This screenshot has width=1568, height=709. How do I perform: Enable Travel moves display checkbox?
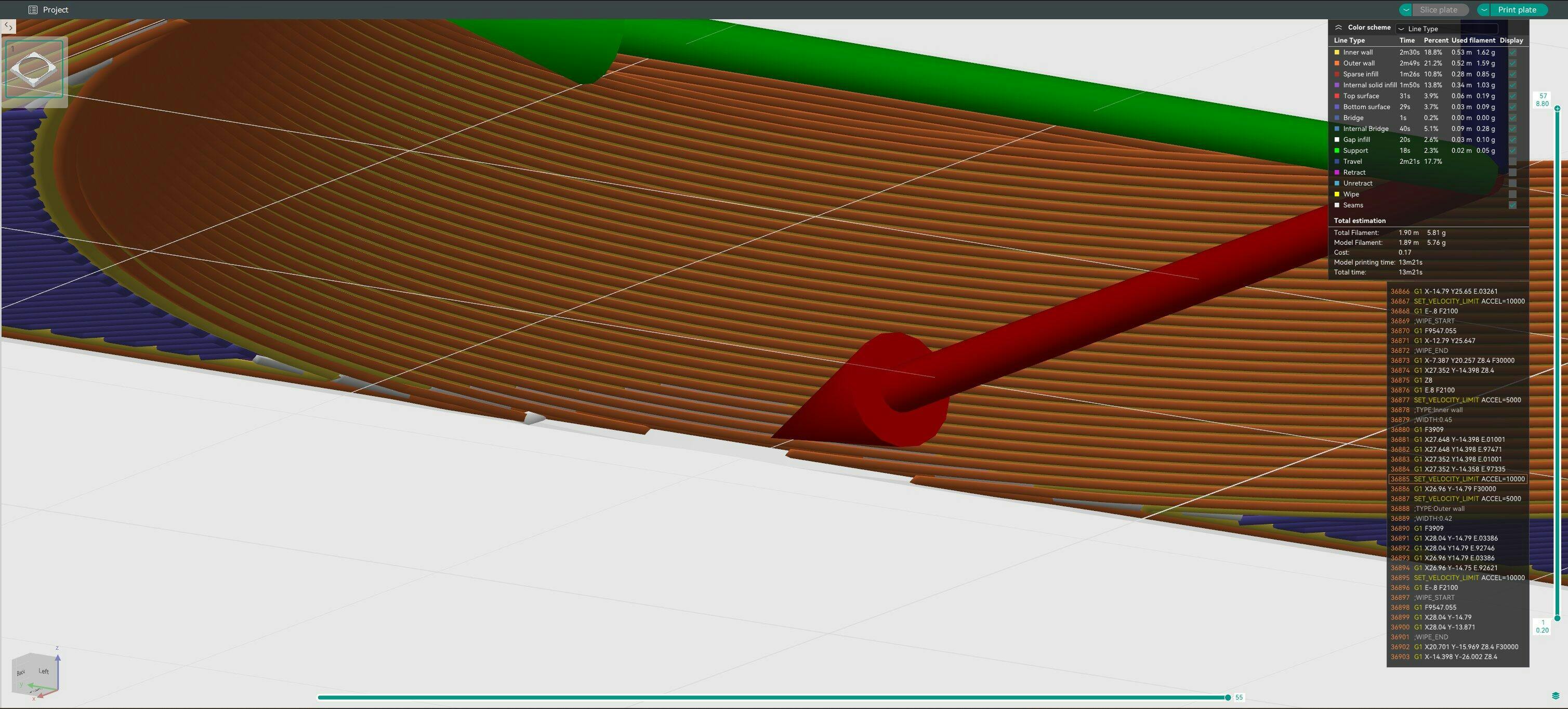(x=1512, y=161)
